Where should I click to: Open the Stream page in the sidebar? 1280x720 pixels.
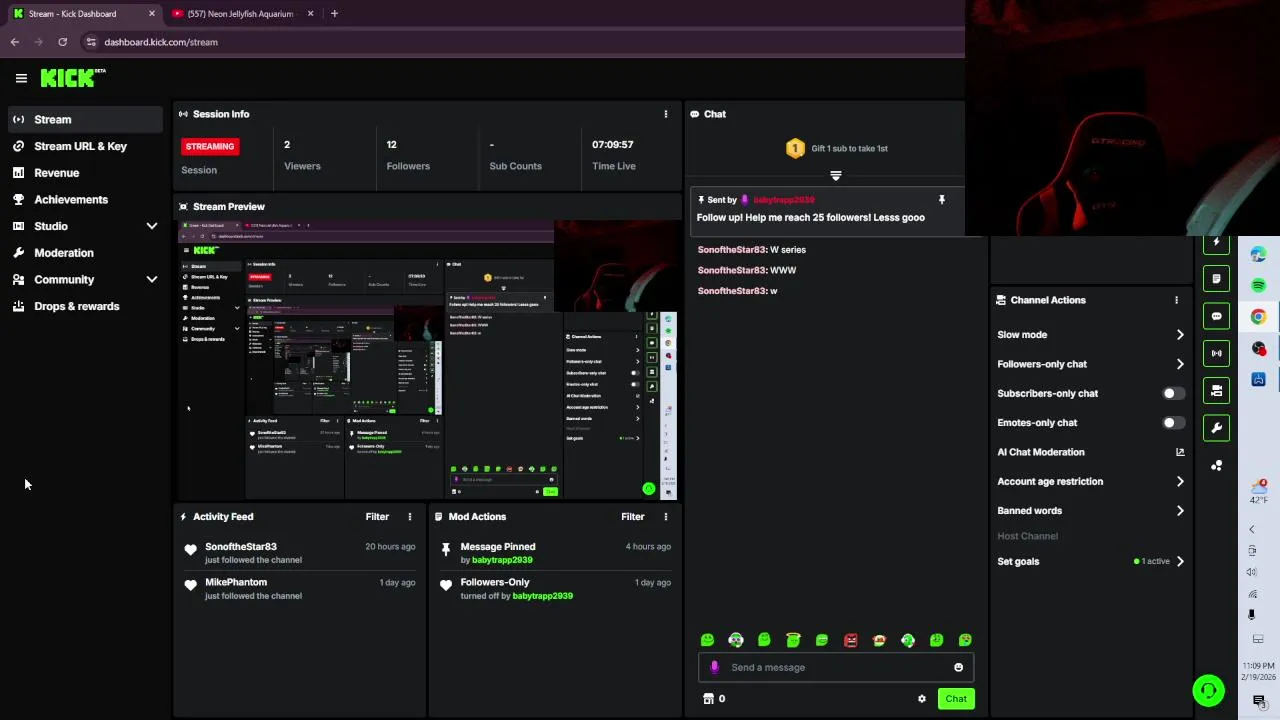(x=85, y=119)
